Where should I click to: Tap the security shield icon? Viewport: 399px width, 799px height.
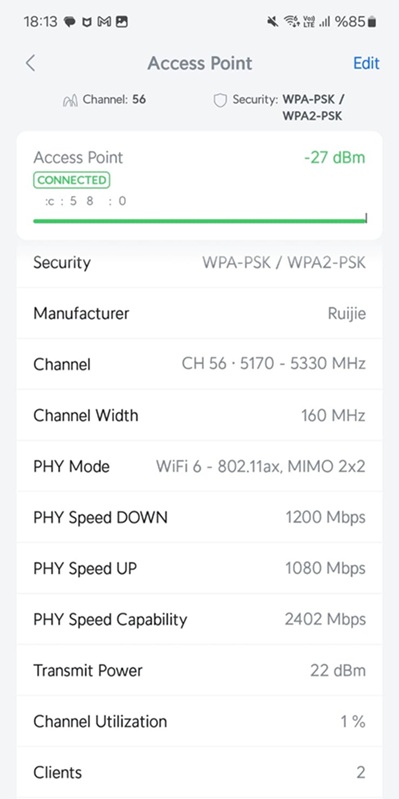[x=220, y=100]
